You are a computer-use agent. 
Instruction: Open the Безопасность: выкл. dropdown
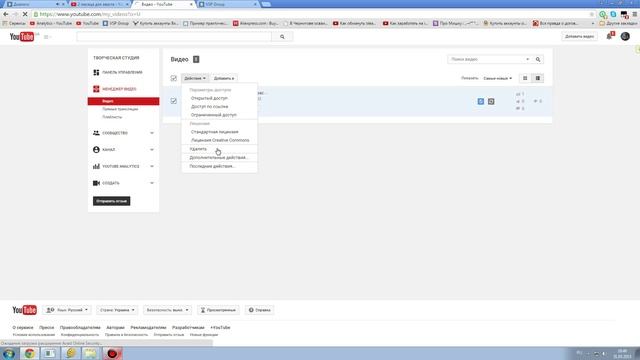coord(167,310)
